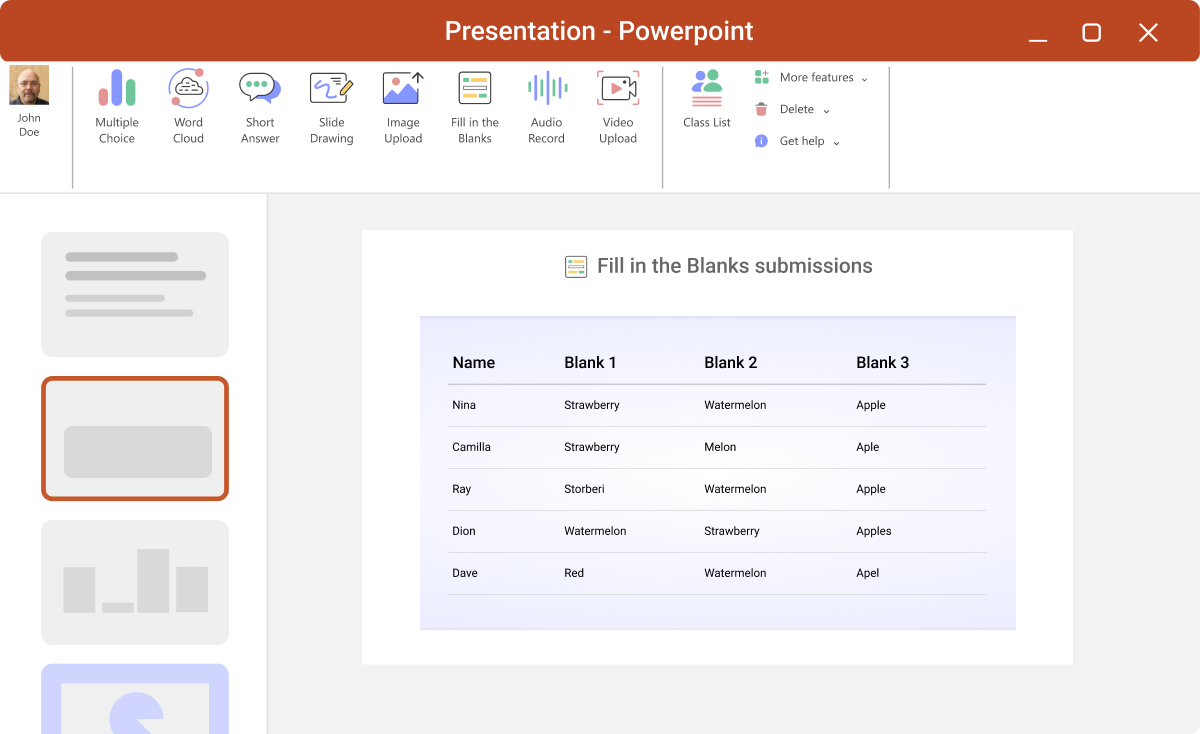Start the Audio Record tool

click(547, 107)
